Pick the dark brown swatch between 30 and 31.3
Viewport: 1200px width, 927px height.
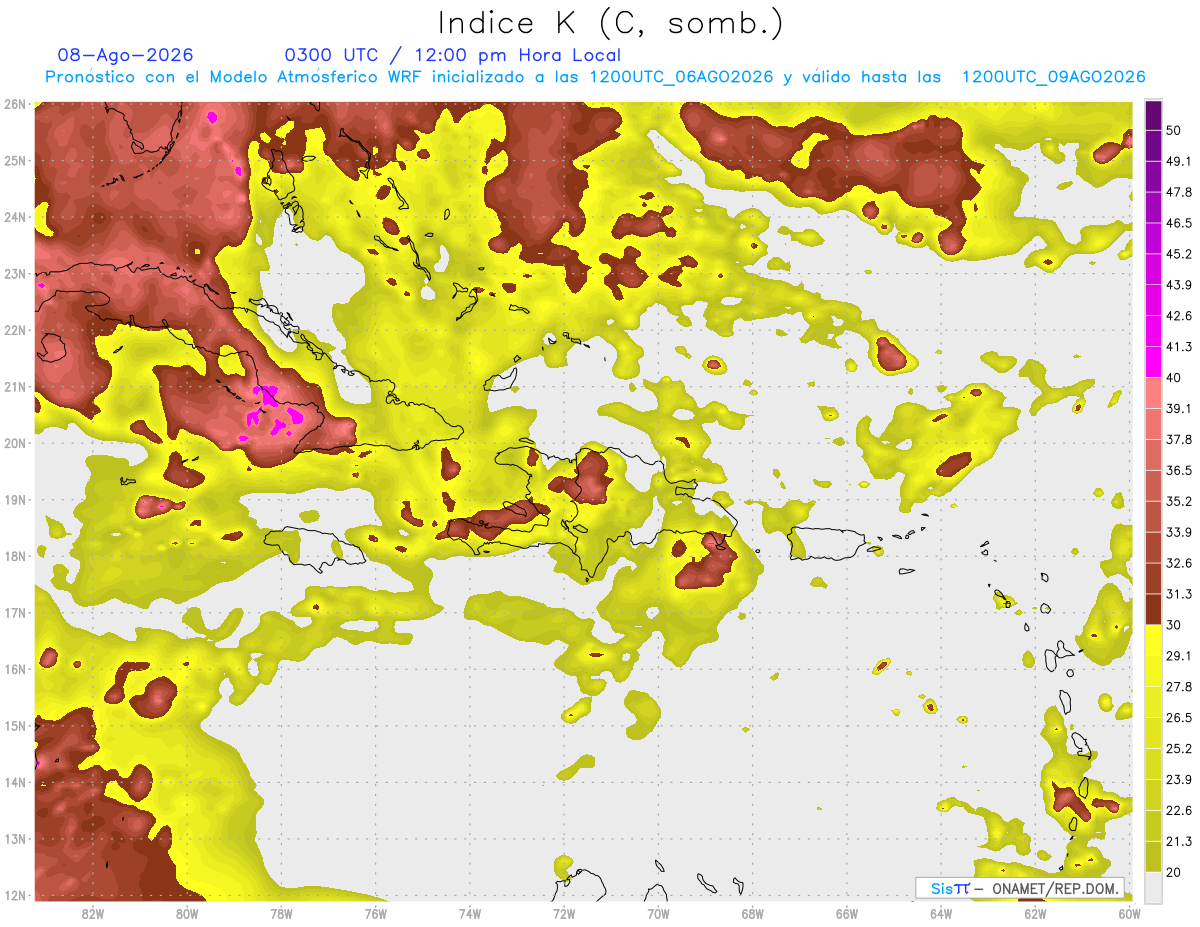point(1154,609)
